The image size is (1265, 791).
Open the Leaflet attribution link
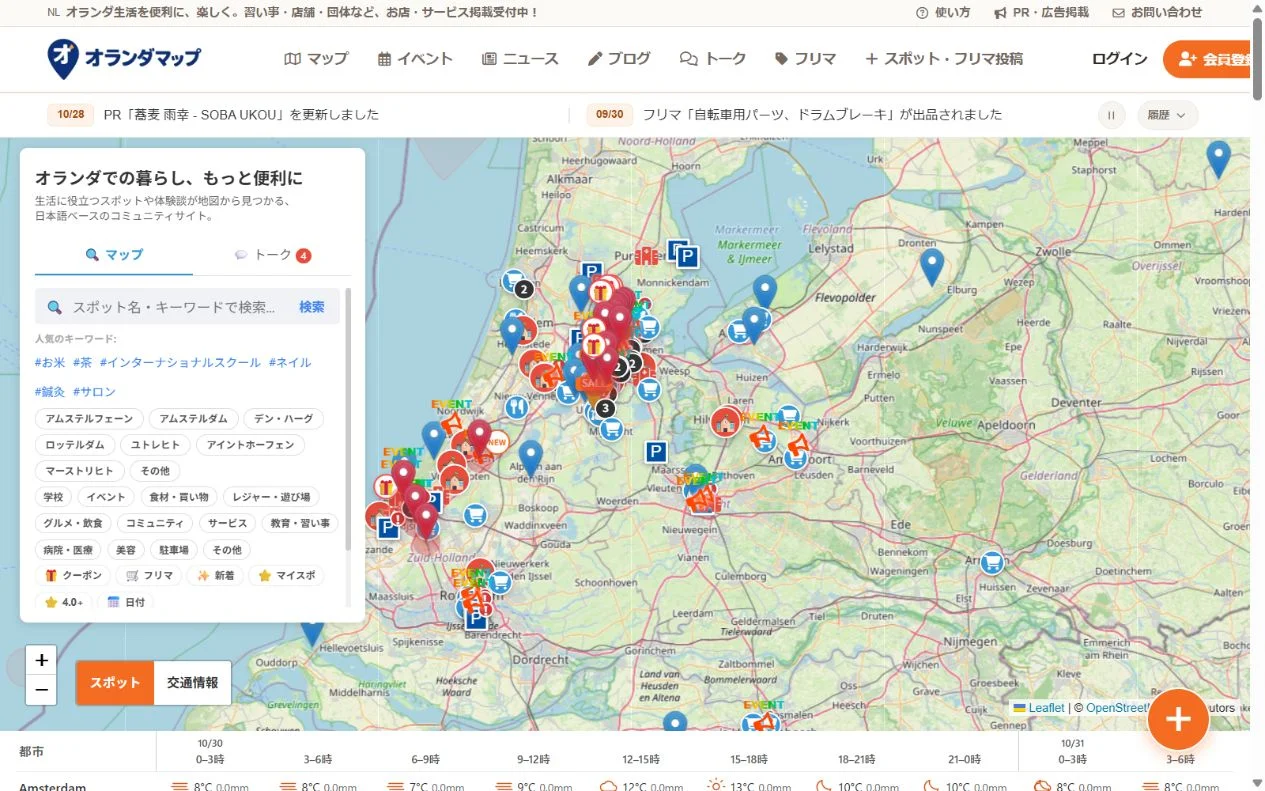(x=1046, y=708)
